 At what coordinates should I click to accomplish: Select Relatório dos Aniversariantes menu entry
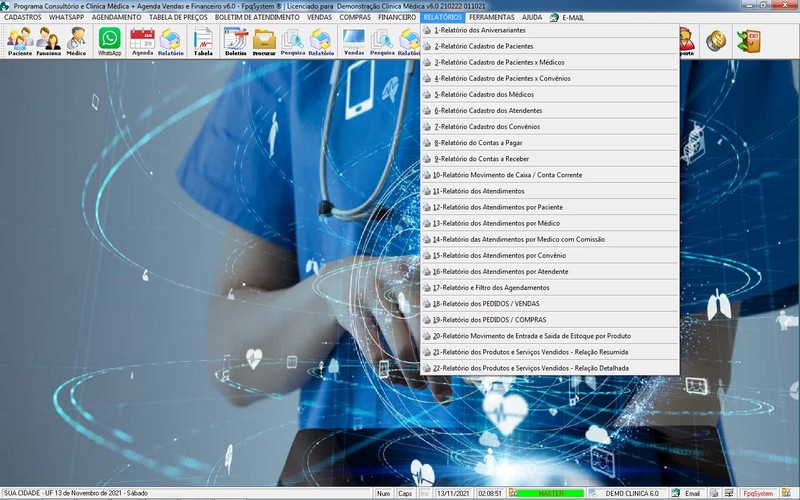coord(479,30)
